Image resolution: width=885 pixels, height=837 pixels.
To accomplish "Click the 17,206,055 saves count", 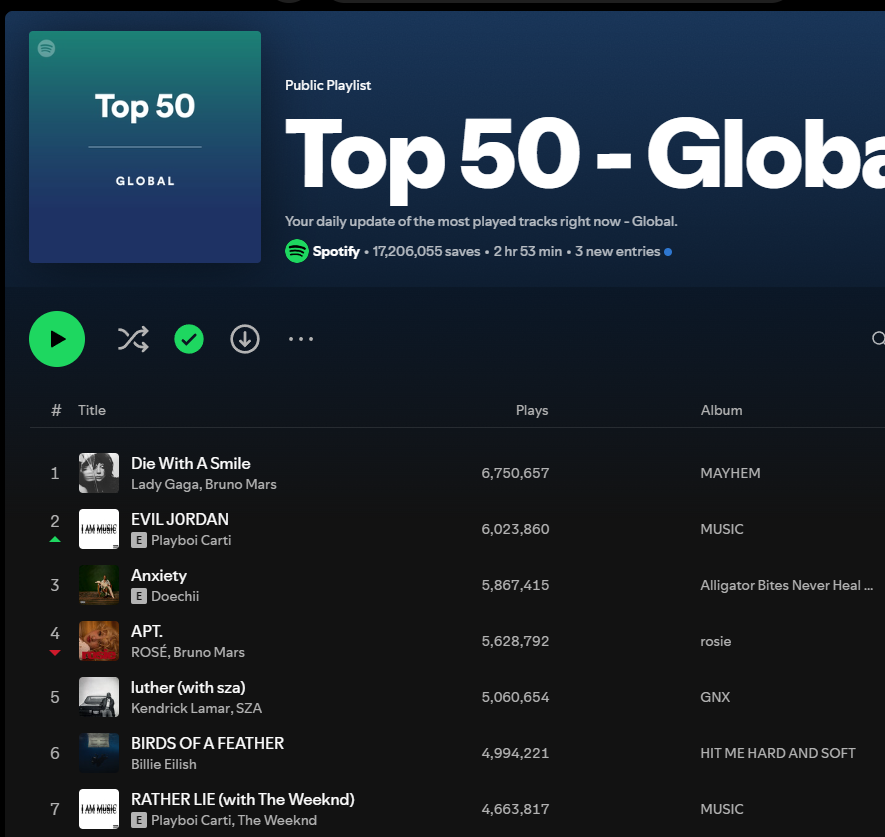I will 426,251.
